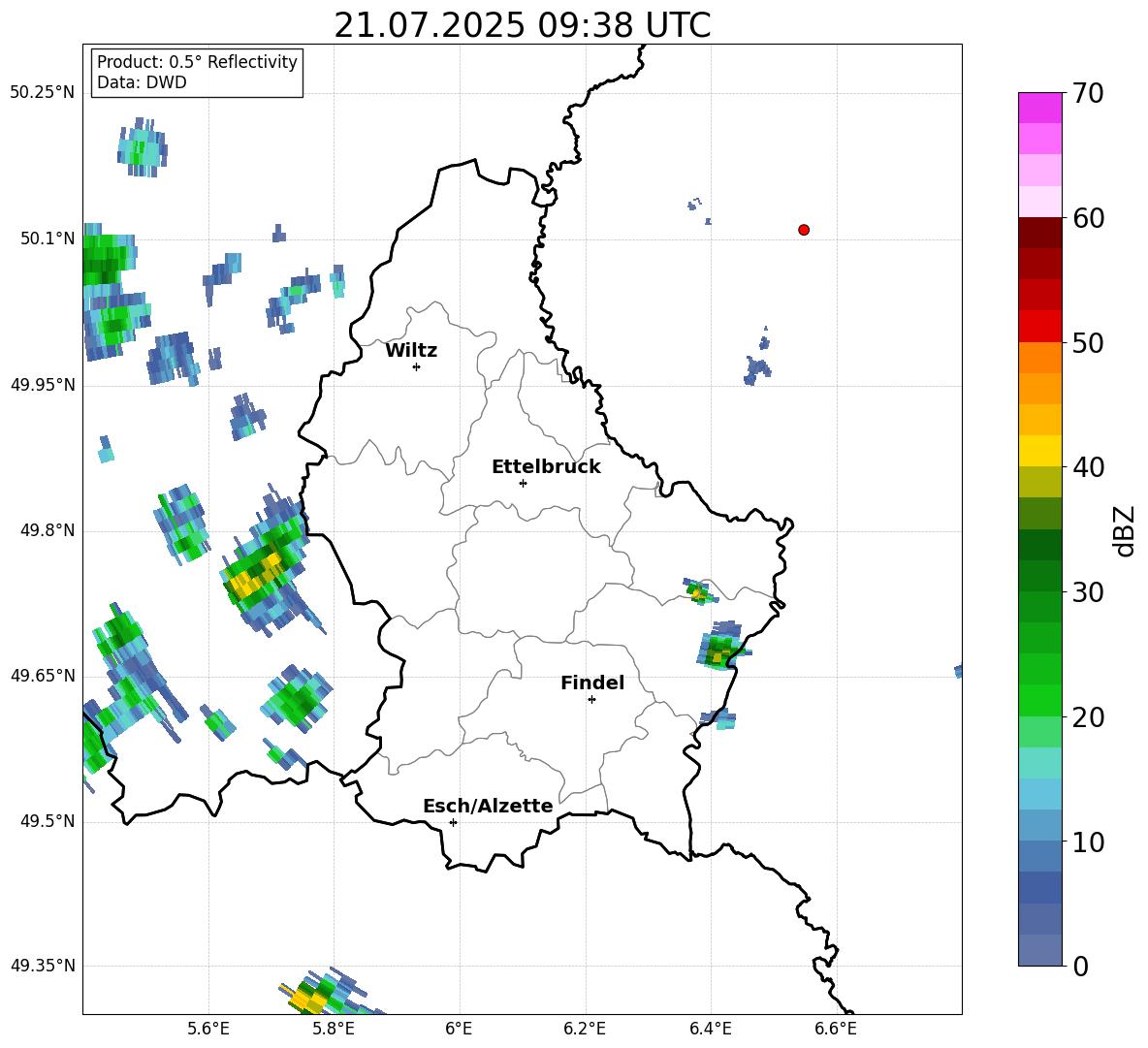
Task: Click the 5.6°E longitude label
Action: click(x=208, y=1029)
